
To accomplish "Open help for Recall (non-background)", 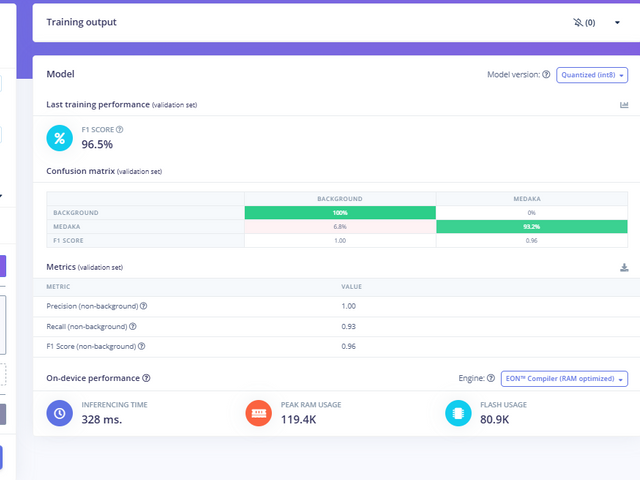I will click(133, 326).
